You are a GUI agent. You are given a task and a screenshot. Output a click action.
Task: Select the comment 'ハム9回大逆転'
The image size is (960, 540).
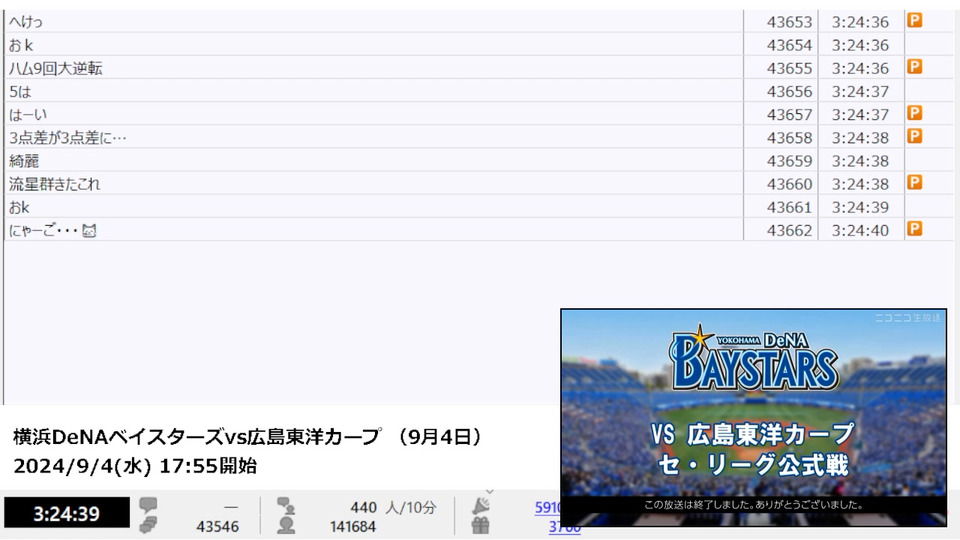point(56,68)
